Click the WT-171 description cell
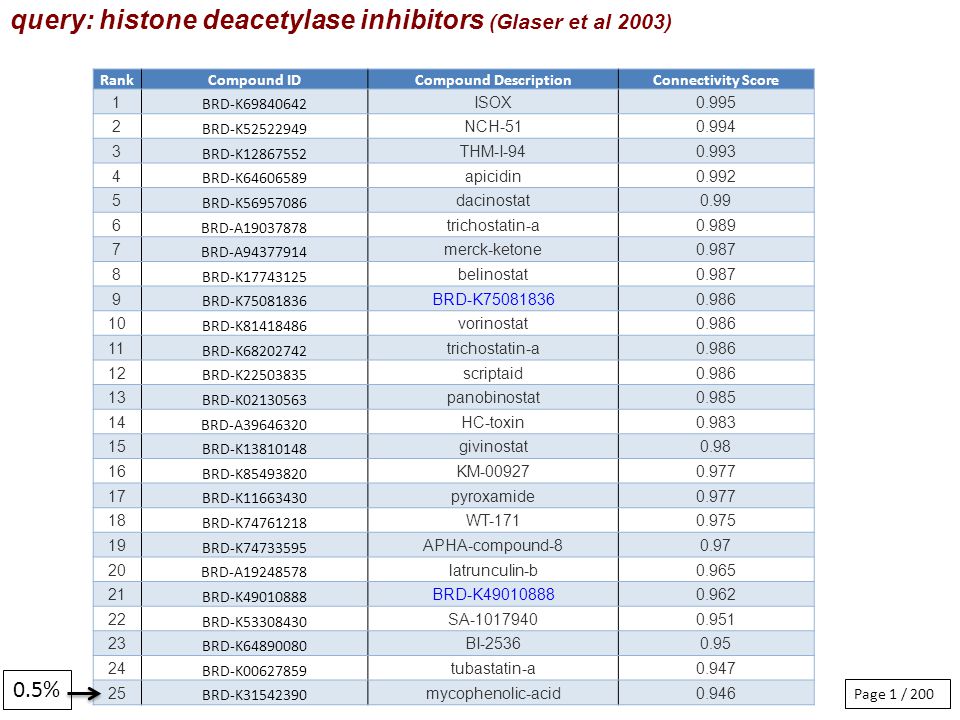Screen dimensions: 960x720 pos(493,520)
